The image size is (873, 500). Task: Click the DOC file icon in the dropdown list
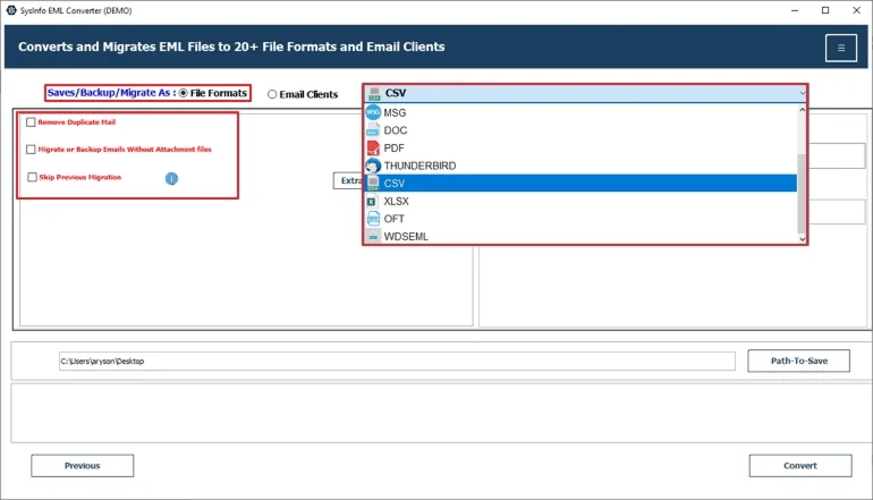(x=373, y=130)
